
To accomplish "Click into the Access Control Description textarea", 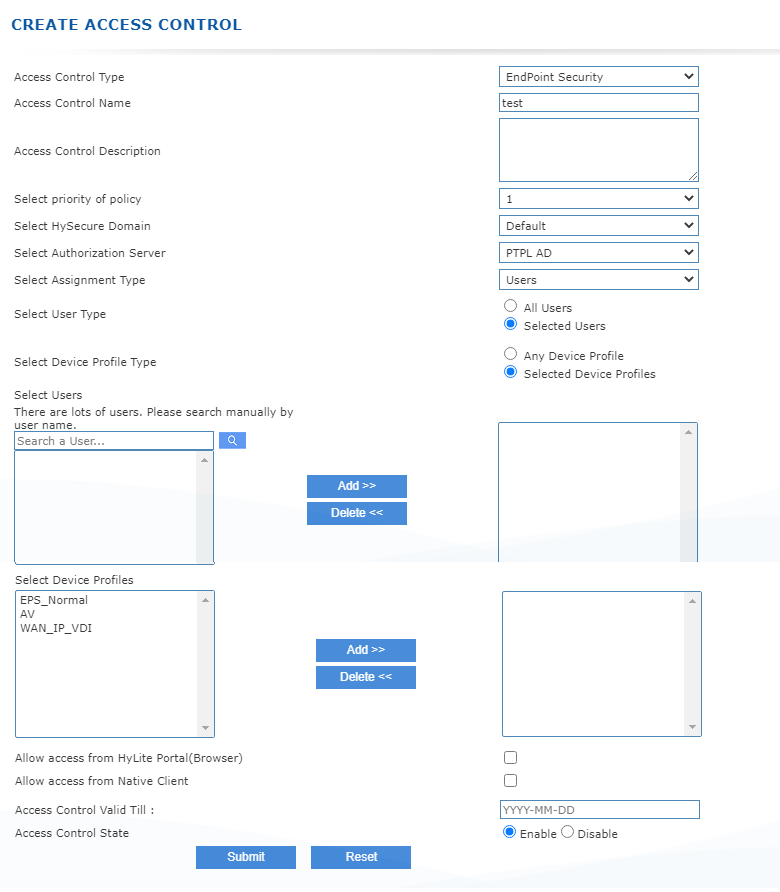I will pyautogui.click(x=599, y=150).
